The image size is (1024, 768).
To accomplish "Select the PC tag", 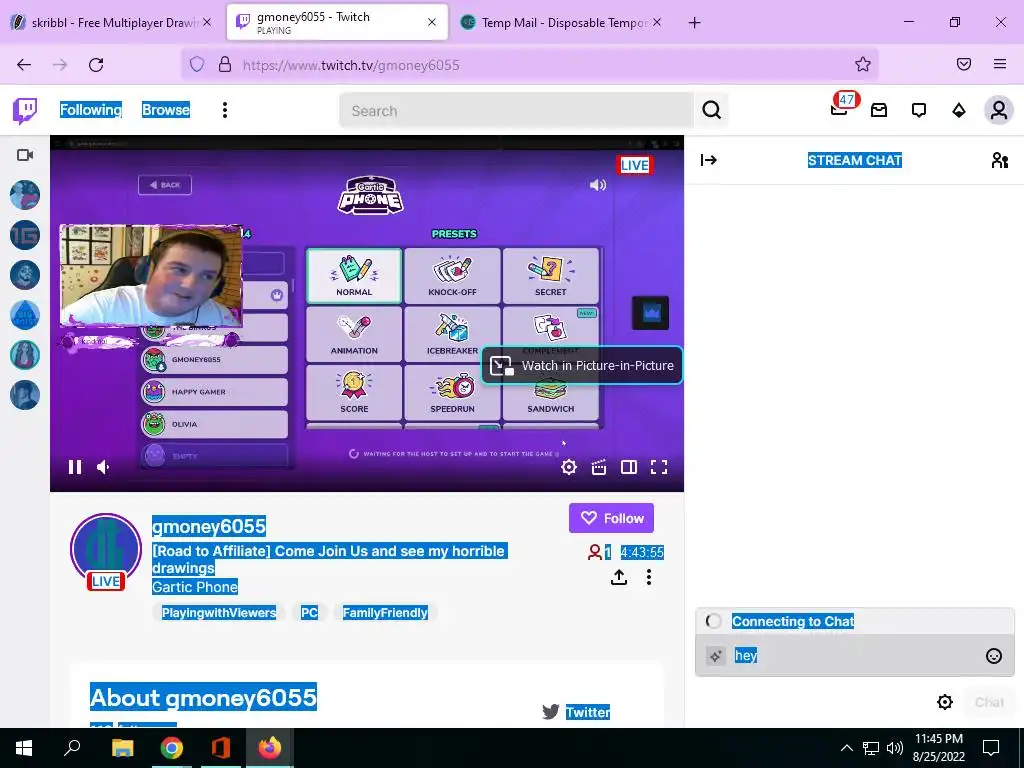I will point(309,613).
